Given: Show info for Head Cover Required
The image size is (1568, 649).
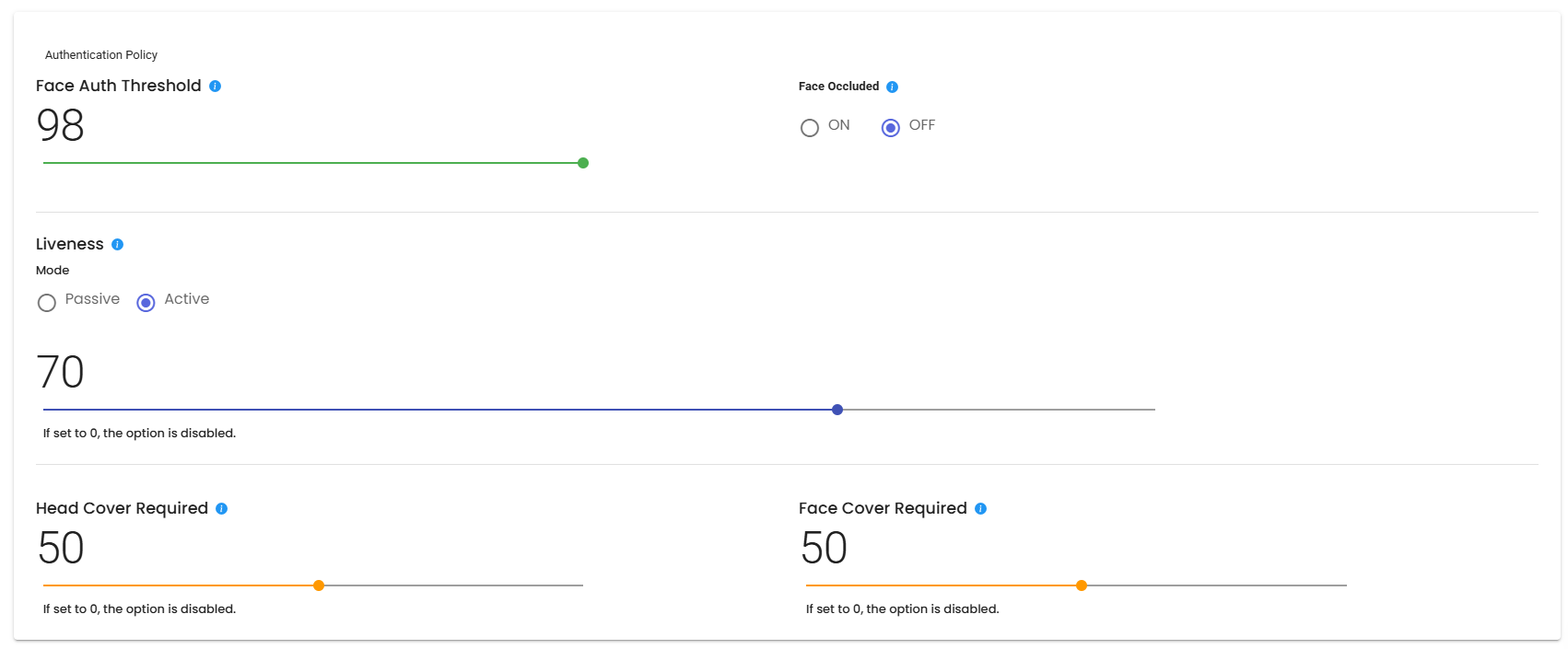Looking at the screenshot, I should [x=221, y=508].
